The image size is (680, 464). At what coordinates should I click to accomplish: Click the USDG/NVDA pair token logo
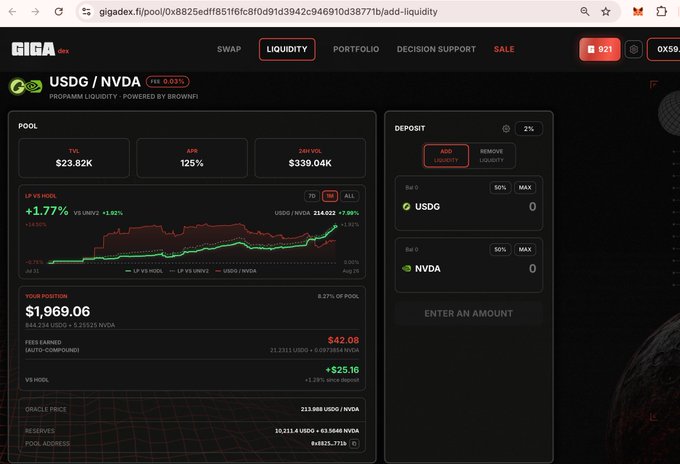(x=26, y=86)
